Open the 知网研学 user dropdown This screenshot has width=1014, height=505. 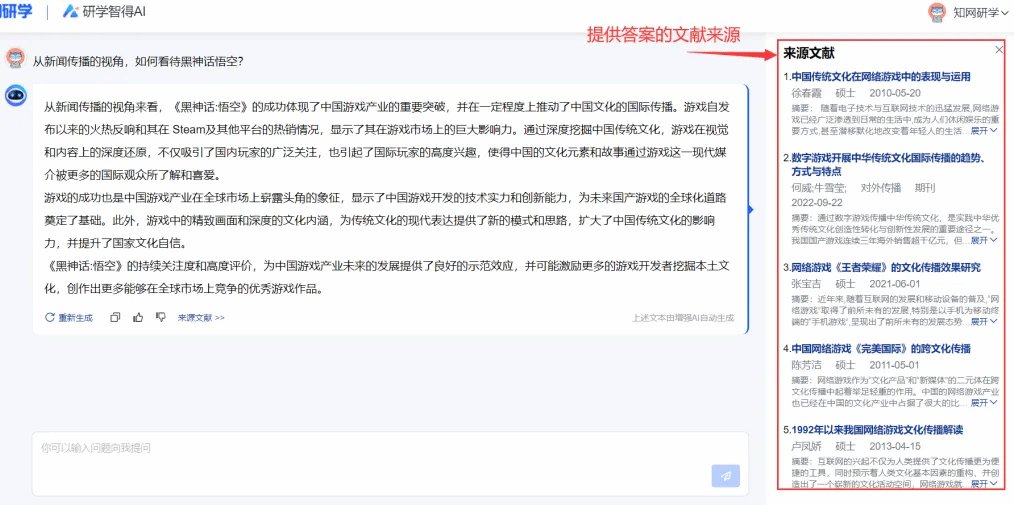[x=980, y=13]
